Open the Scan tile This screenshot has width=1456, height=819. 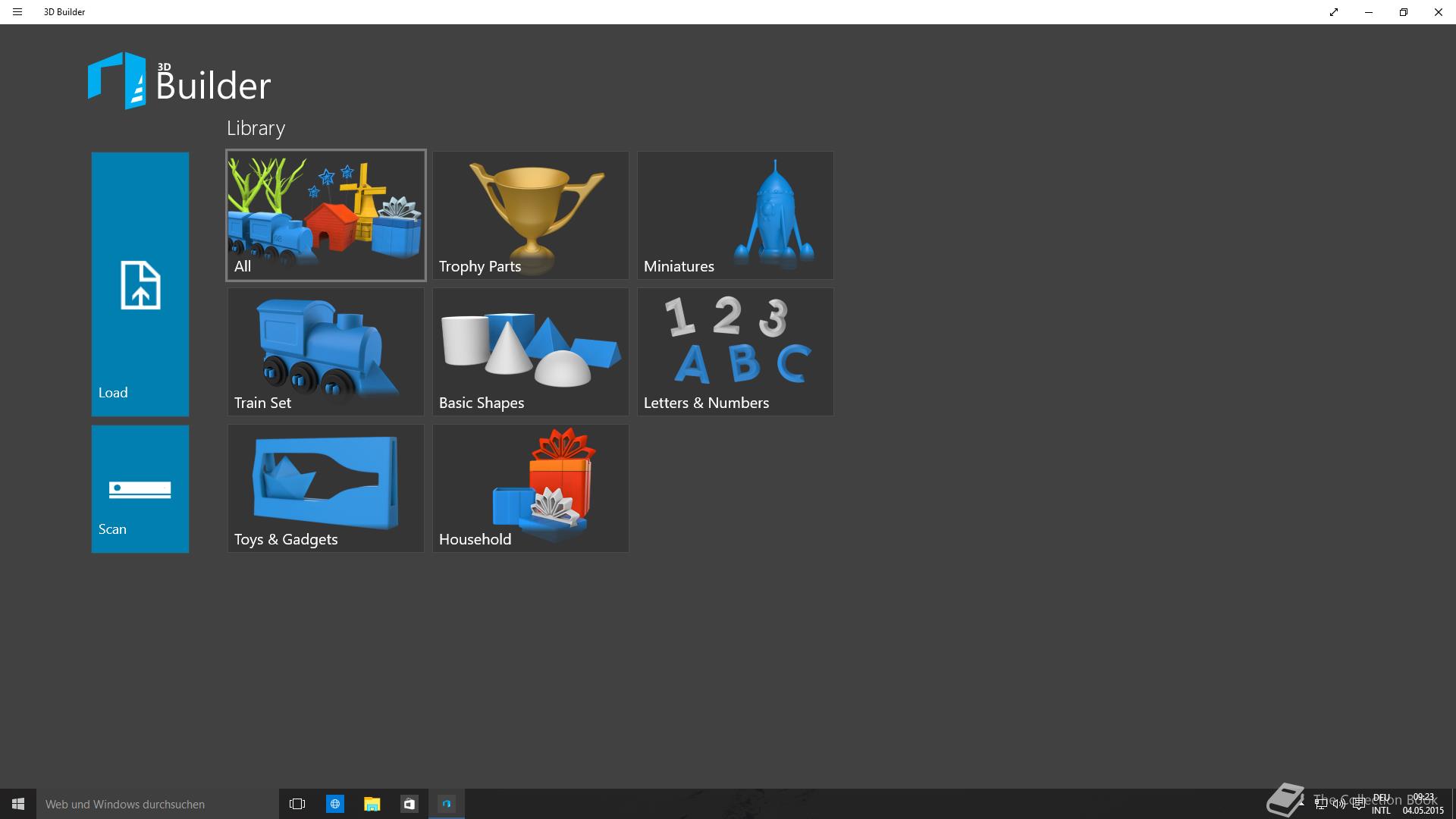[x=140, y=488]
